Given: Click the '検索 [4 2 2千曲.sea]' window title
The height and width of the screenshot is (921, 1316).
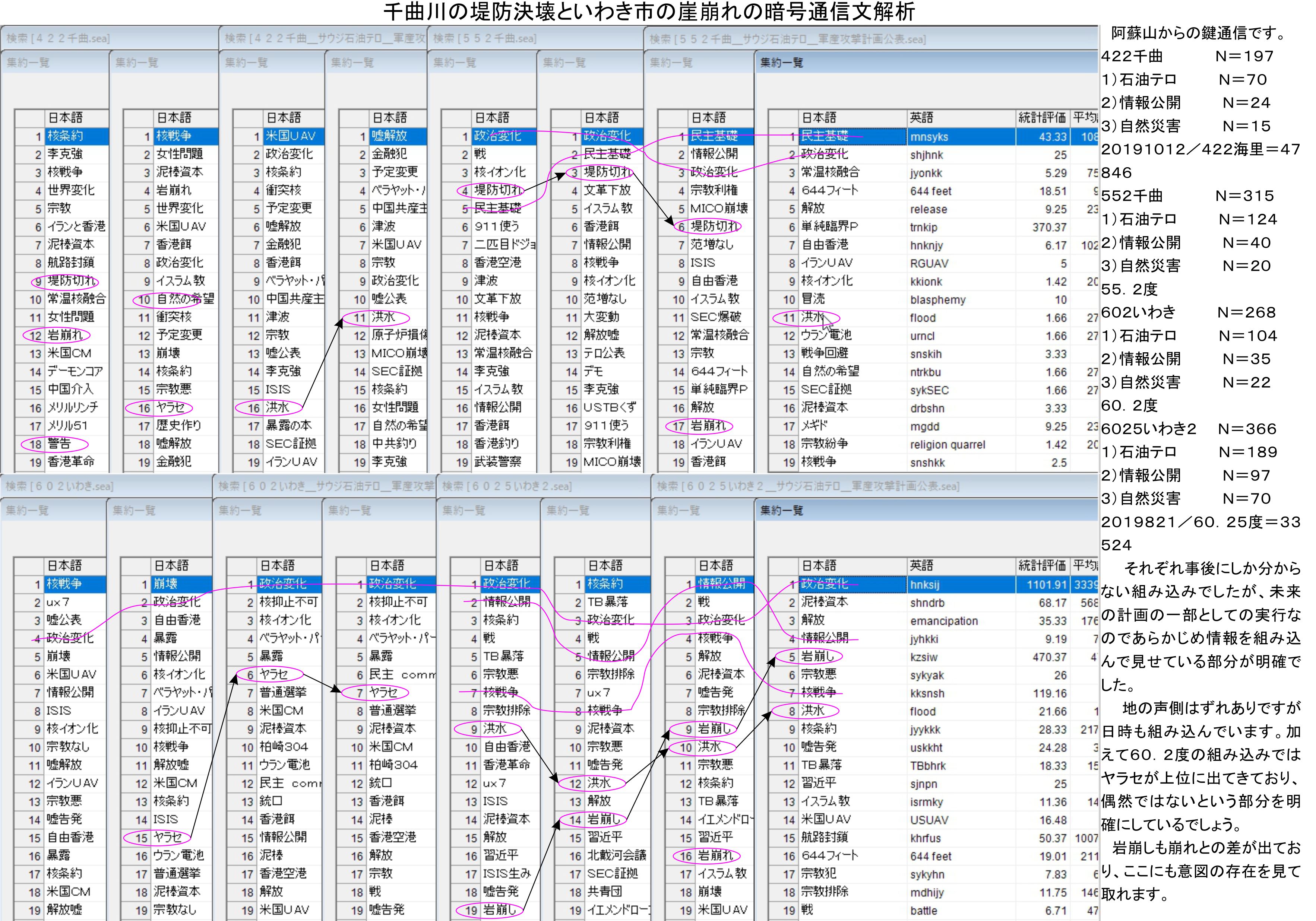Looking at the screenshot, I should pos(58,38).
